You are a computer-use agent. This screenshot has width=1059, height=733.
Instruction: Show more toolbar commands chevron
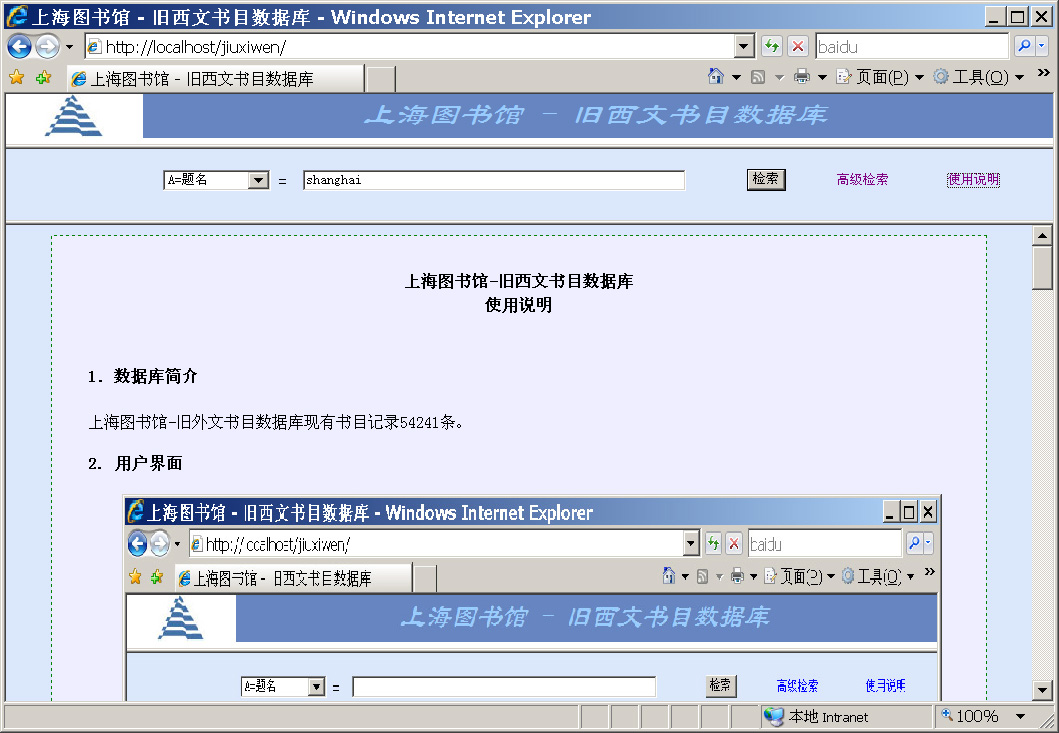click(x=1043, y=73)
